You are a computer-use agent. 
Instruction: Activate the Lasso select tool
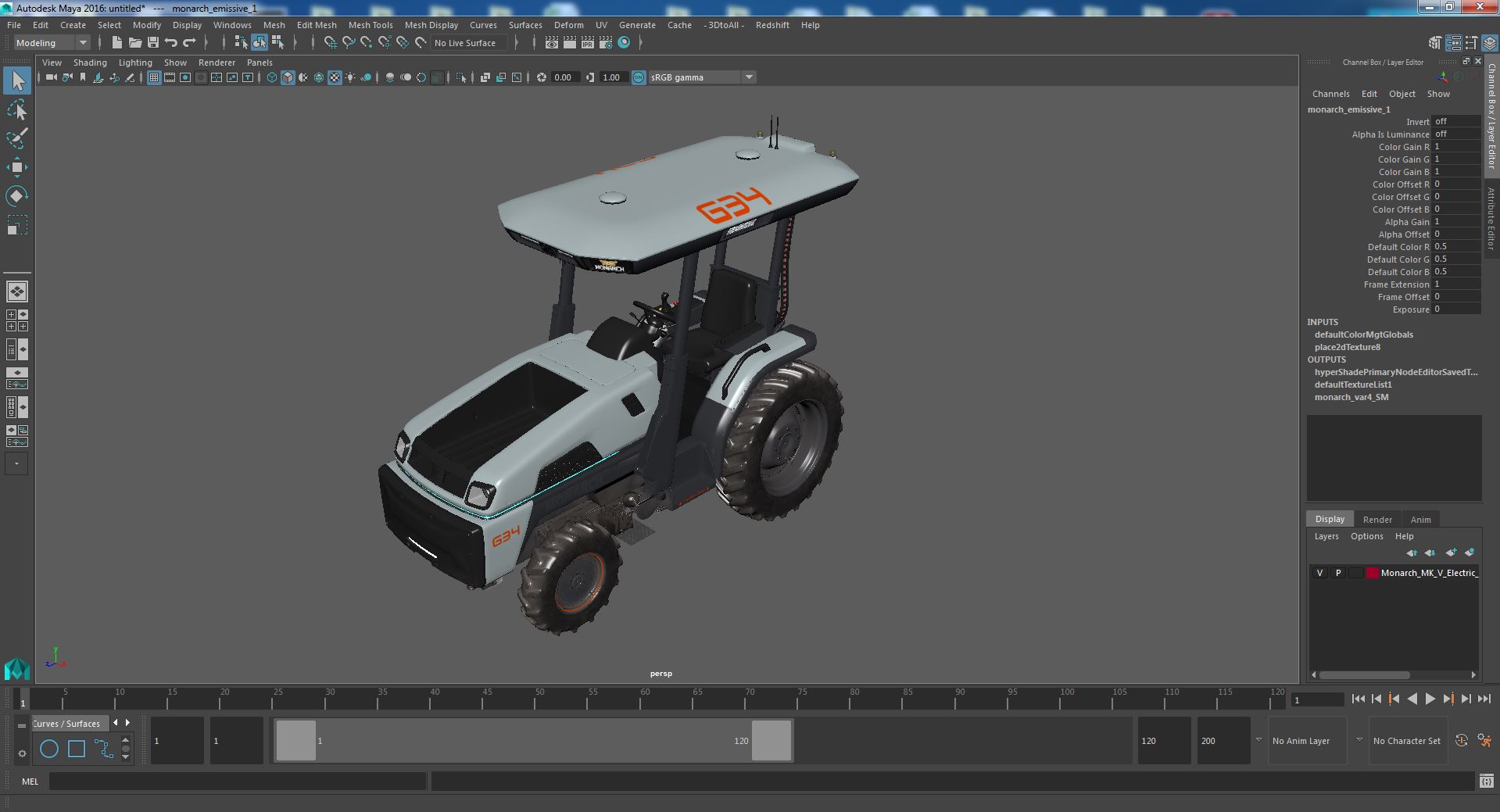coord(17,110)
